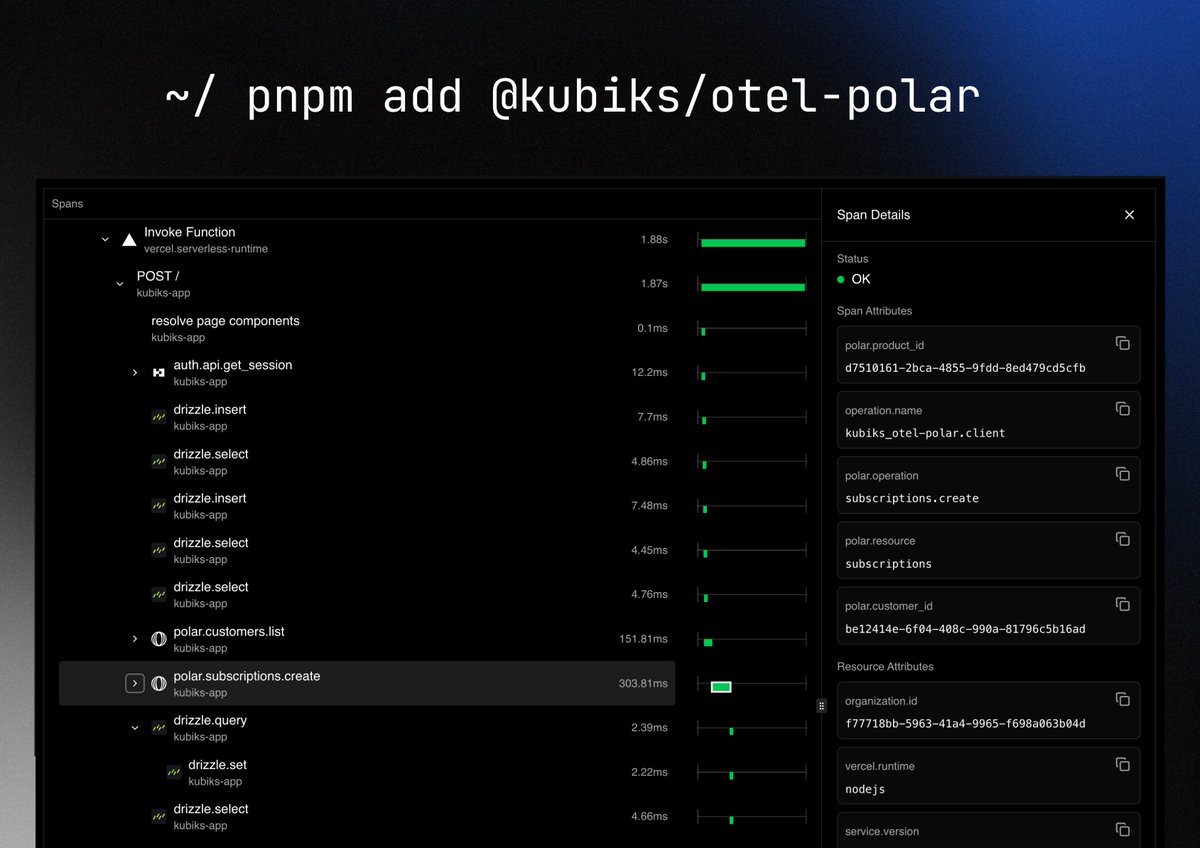Click the polar.customers.list timeline bar
This screenshot has height=848, width=1200.
point(708,642)
